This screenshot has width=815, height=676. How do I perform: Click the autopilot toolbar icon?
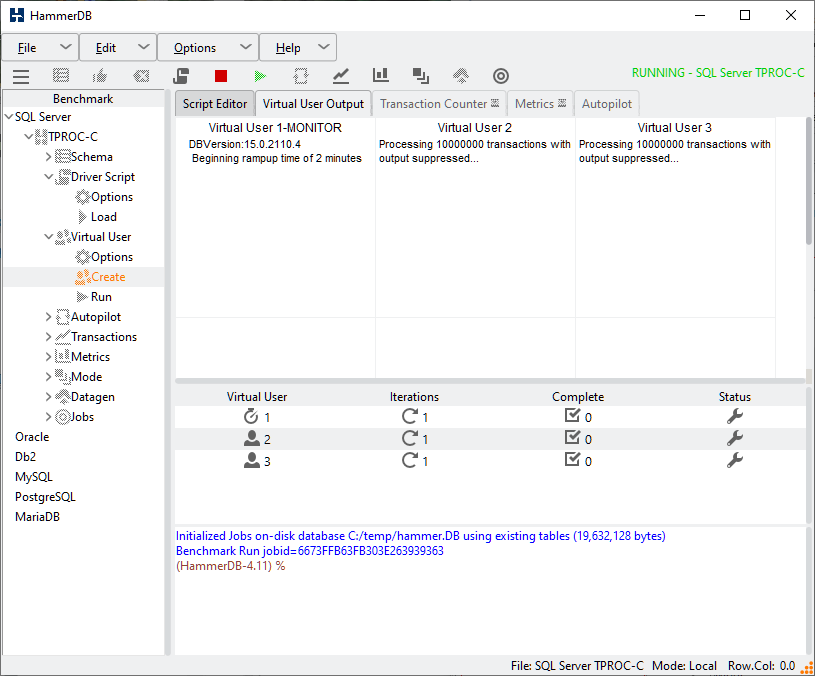click(300, 76)
